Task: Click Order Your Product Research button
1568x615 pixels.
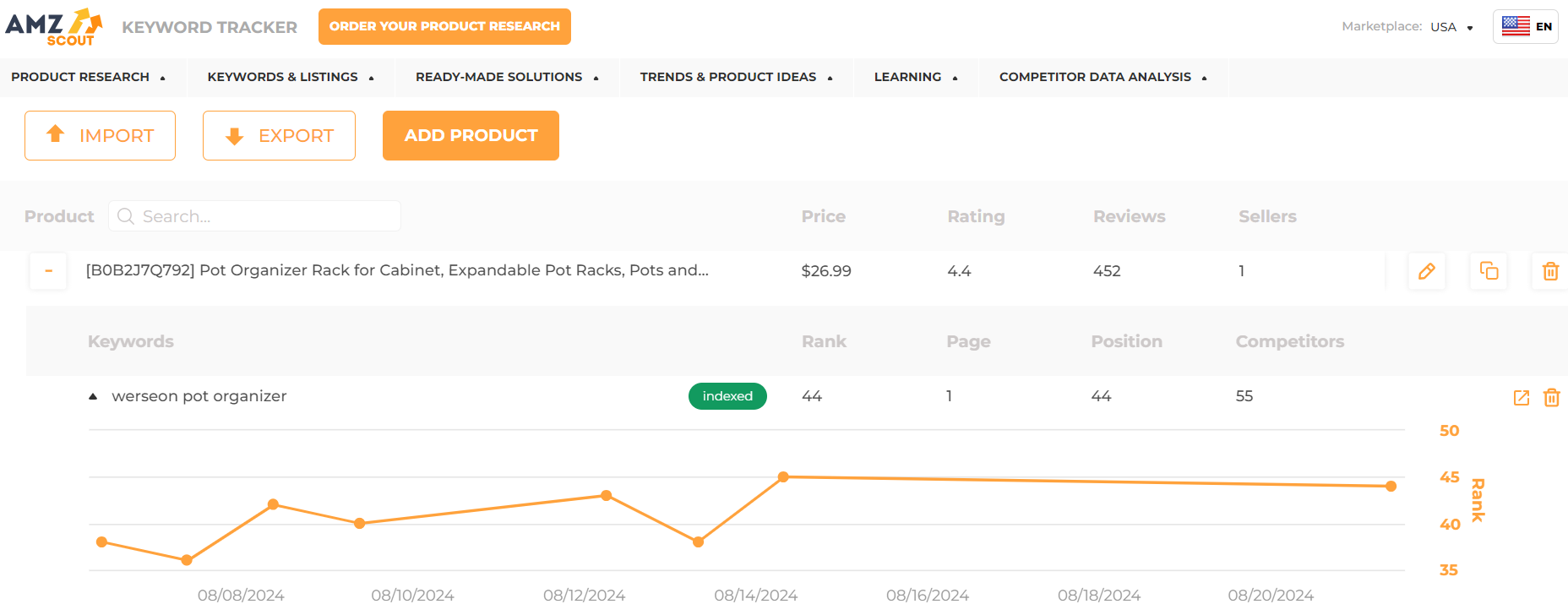Action: pos(444,26)
